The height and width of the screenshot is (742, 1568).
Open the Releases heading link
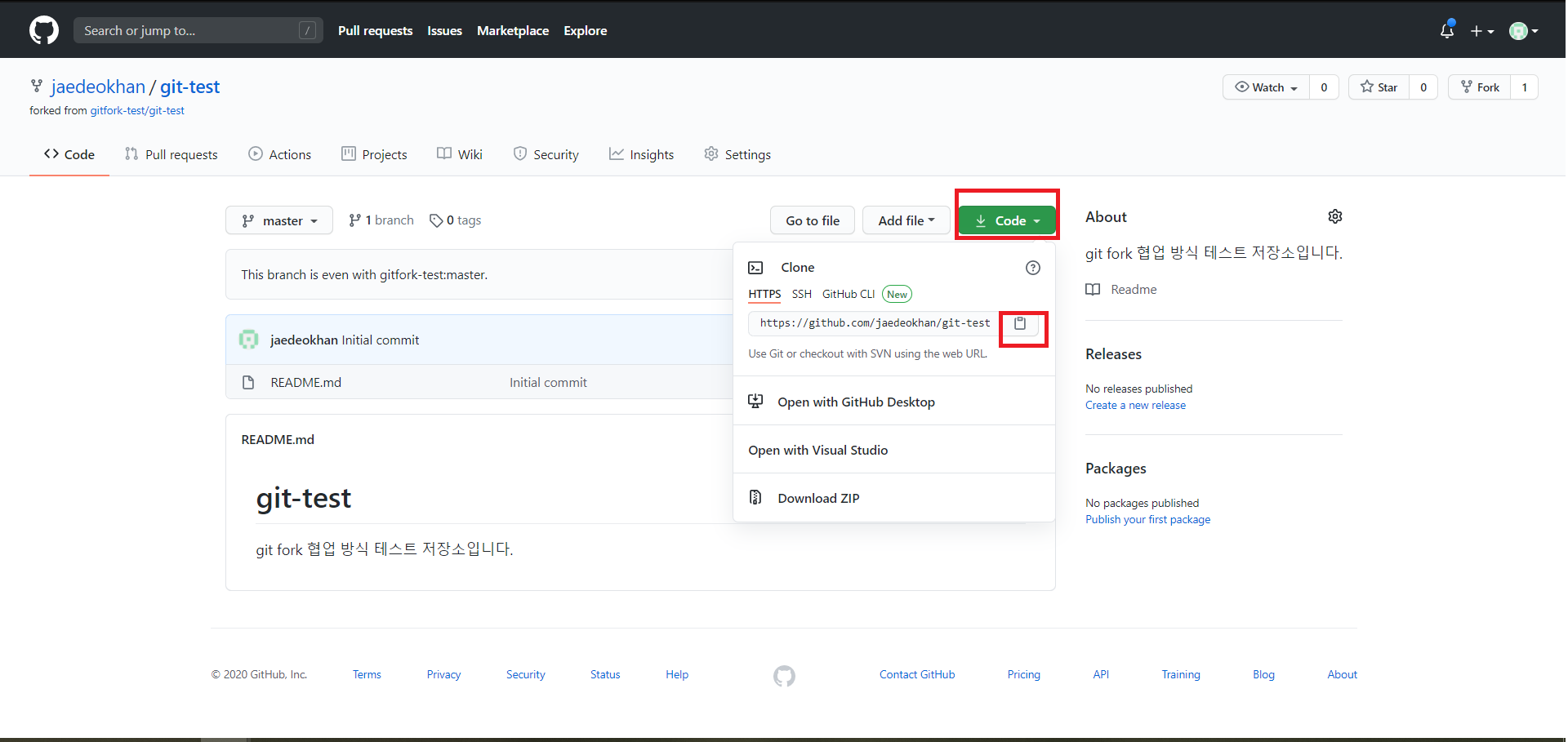(1113, 354)
